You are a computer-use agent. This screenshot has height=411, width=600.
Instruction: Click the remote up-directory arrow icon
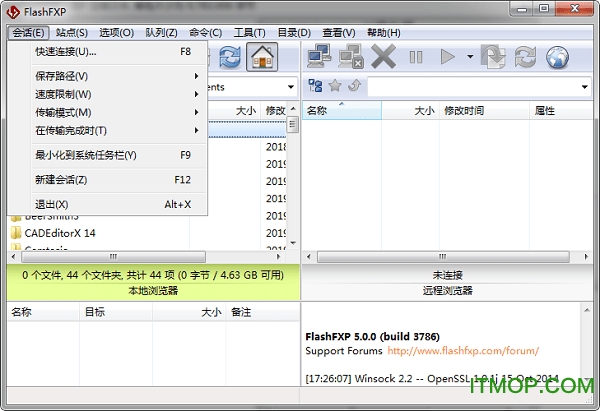(x=354, y=86)
